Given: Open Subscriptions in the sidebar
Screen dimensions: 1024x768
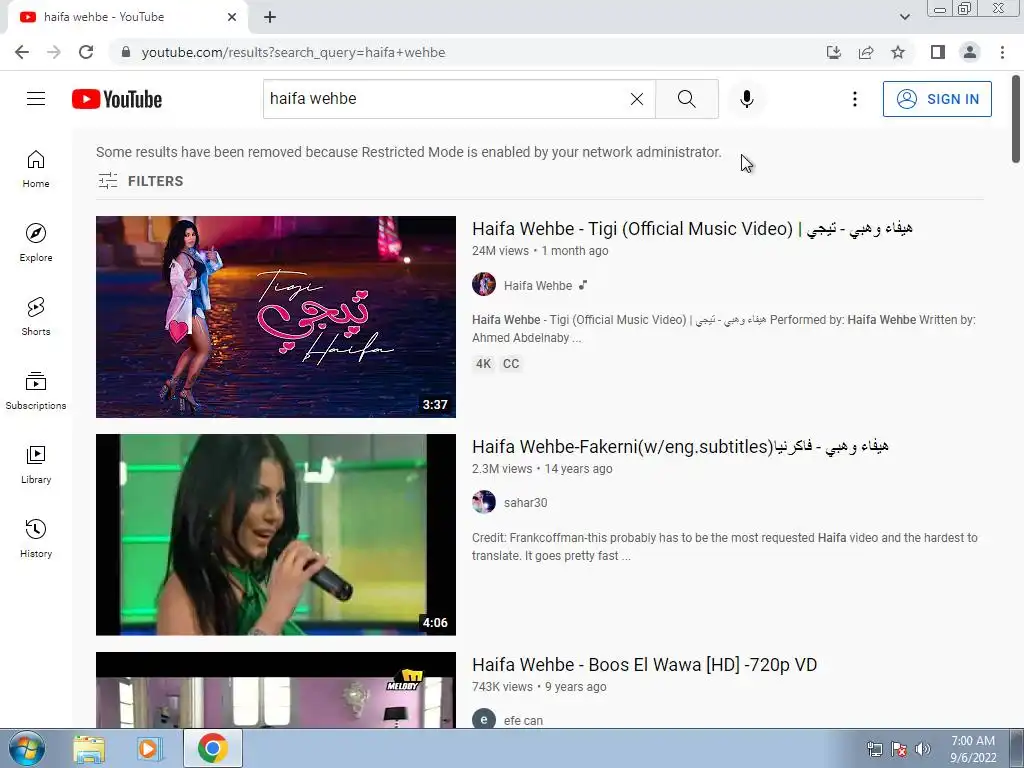Looking at the screenshot, I should tap(36, 391).
